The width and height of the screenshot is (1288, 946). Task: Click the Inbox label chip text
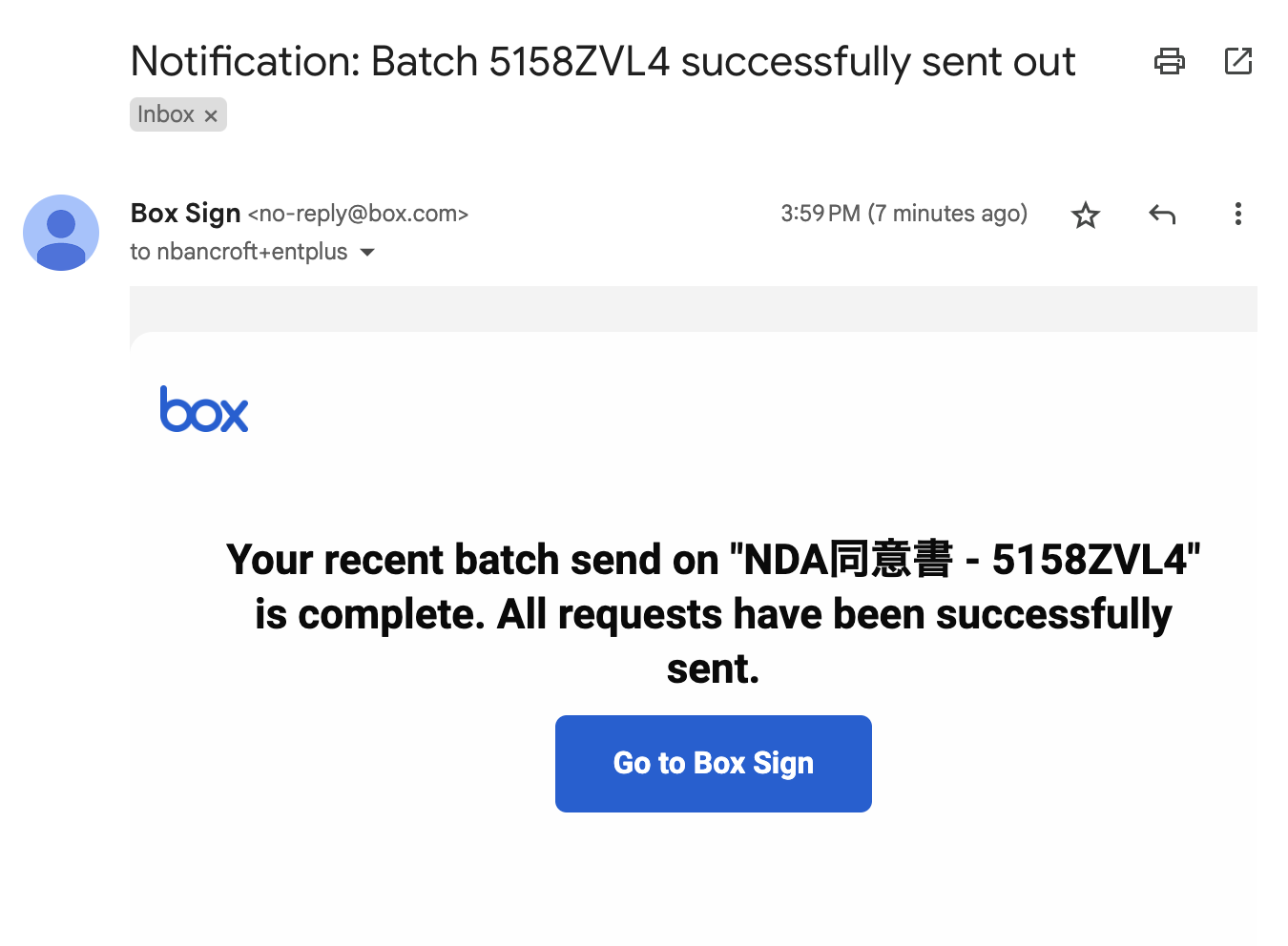pyautogui.click(x=165, y=114)
